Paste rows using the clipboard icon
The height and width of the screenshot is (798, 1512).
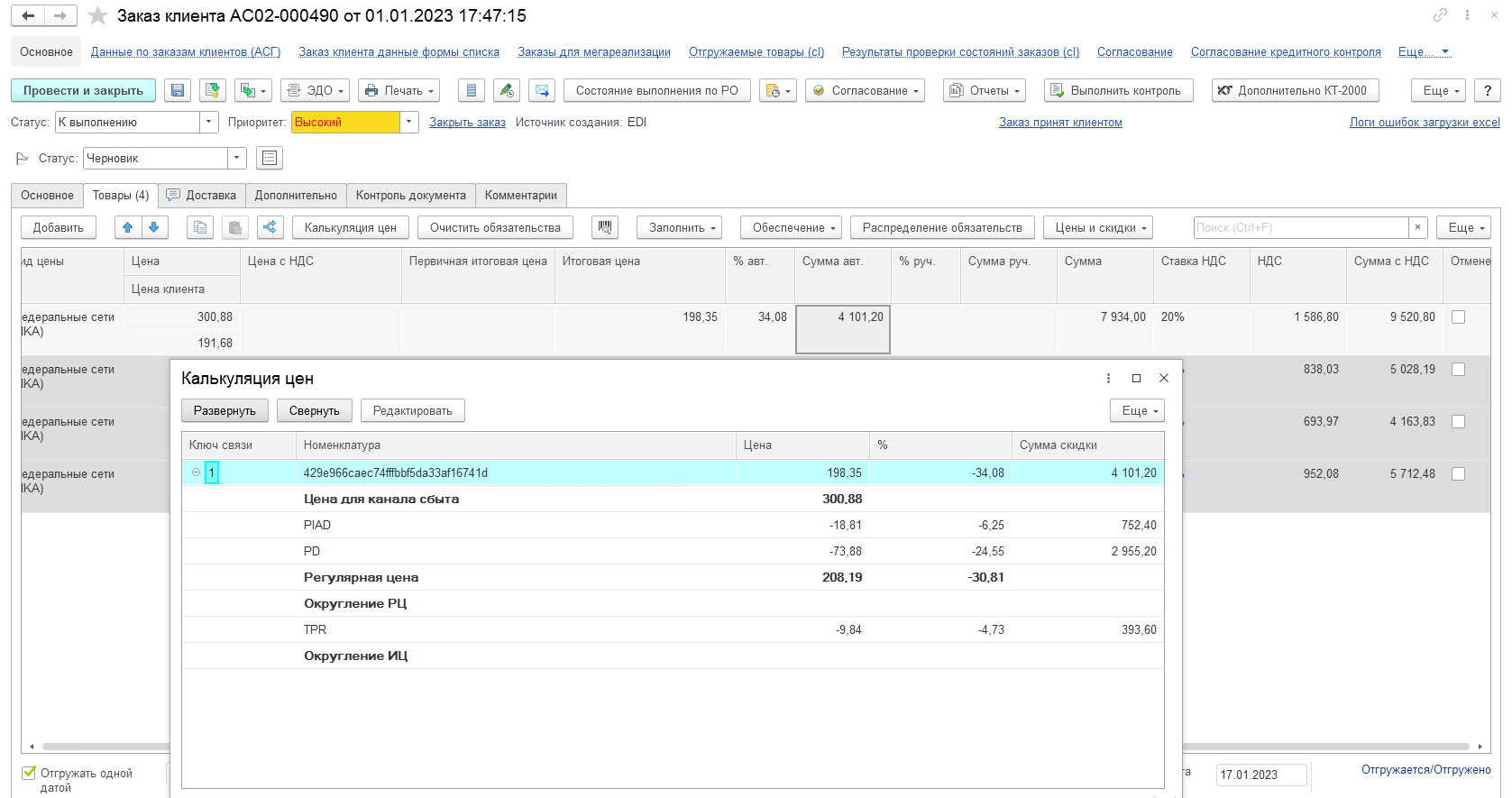click(234, 227)
